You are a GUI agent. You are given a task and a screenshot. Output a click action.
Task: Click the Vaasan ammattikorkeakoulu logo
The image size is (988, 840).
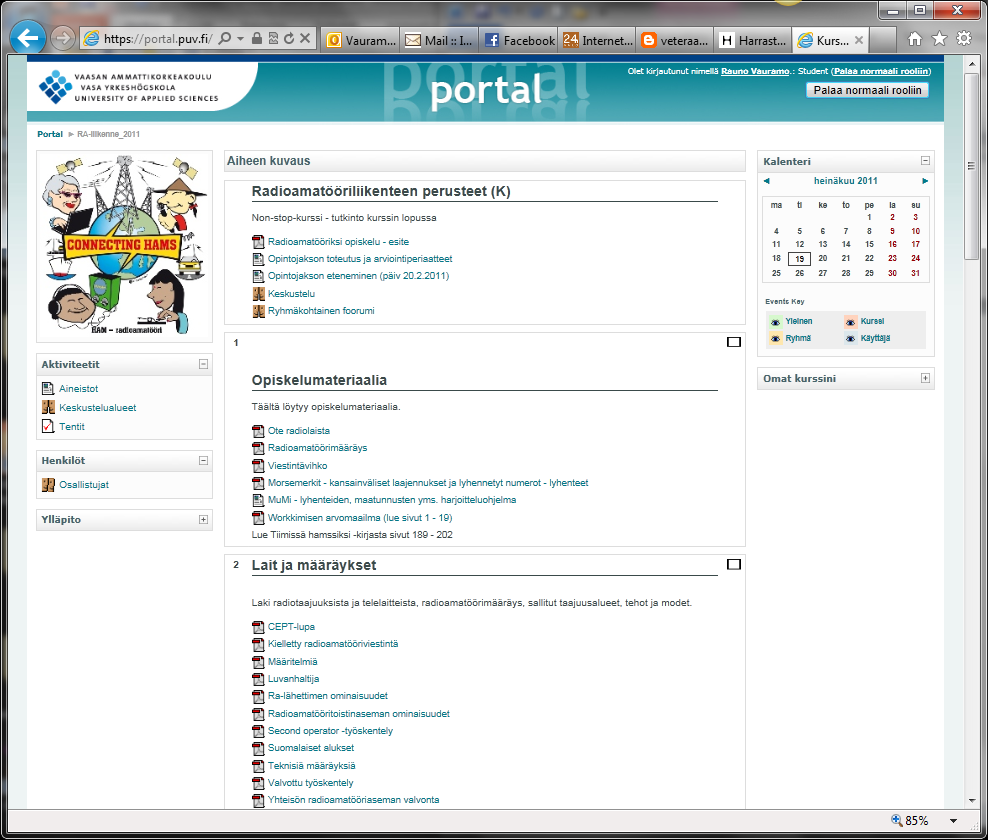129,87
